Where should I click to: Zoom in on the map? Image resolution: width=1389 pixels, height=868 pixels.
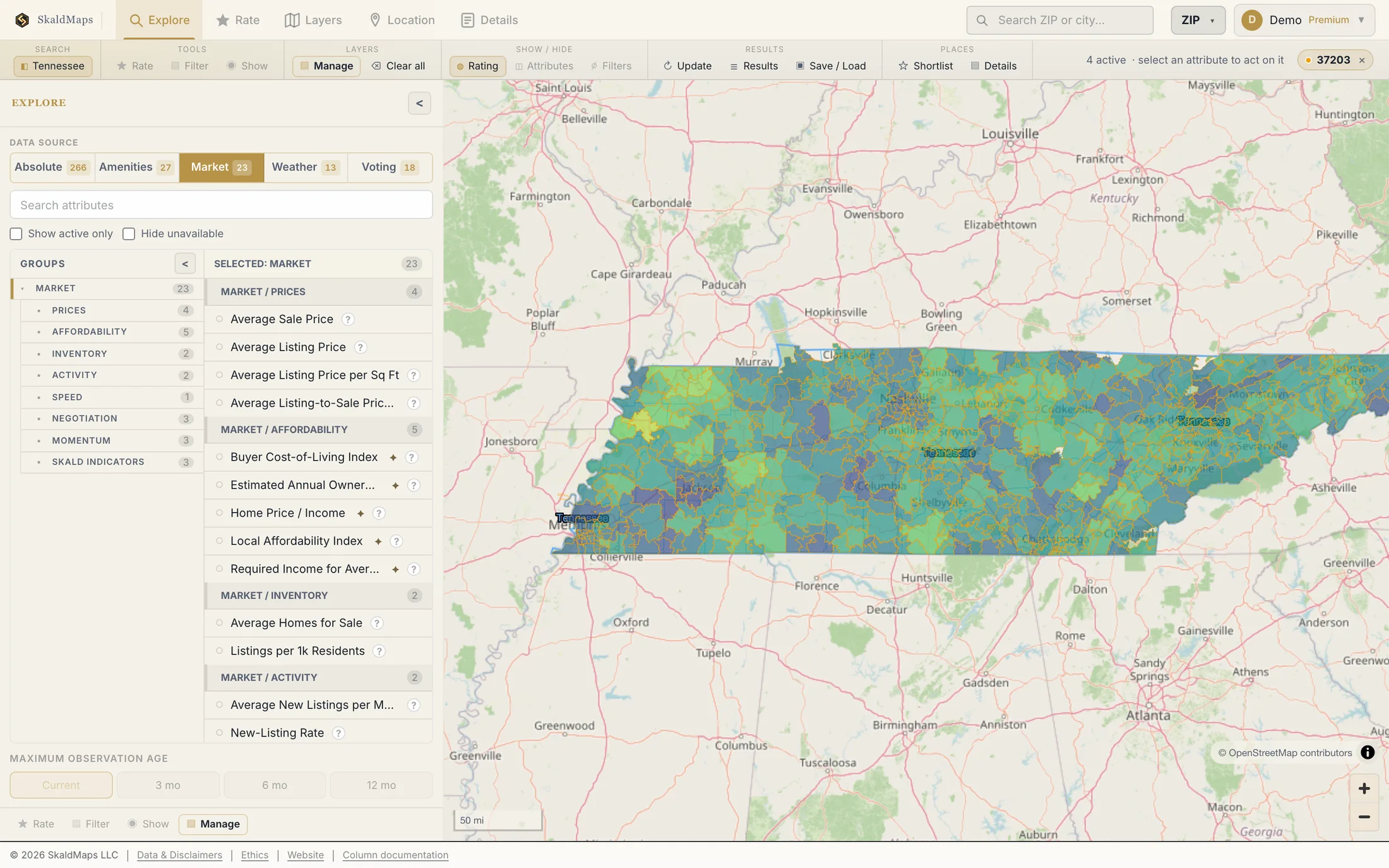[1364, 788]
